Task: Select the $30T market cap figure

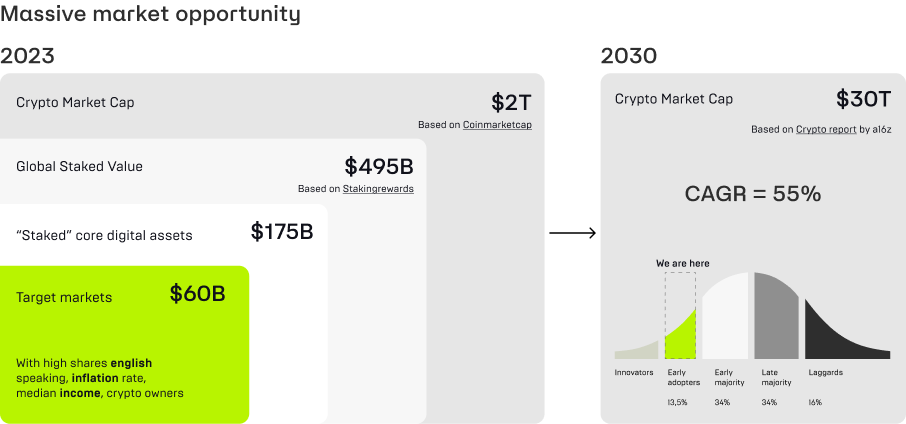Action: (x=863, y=99)
